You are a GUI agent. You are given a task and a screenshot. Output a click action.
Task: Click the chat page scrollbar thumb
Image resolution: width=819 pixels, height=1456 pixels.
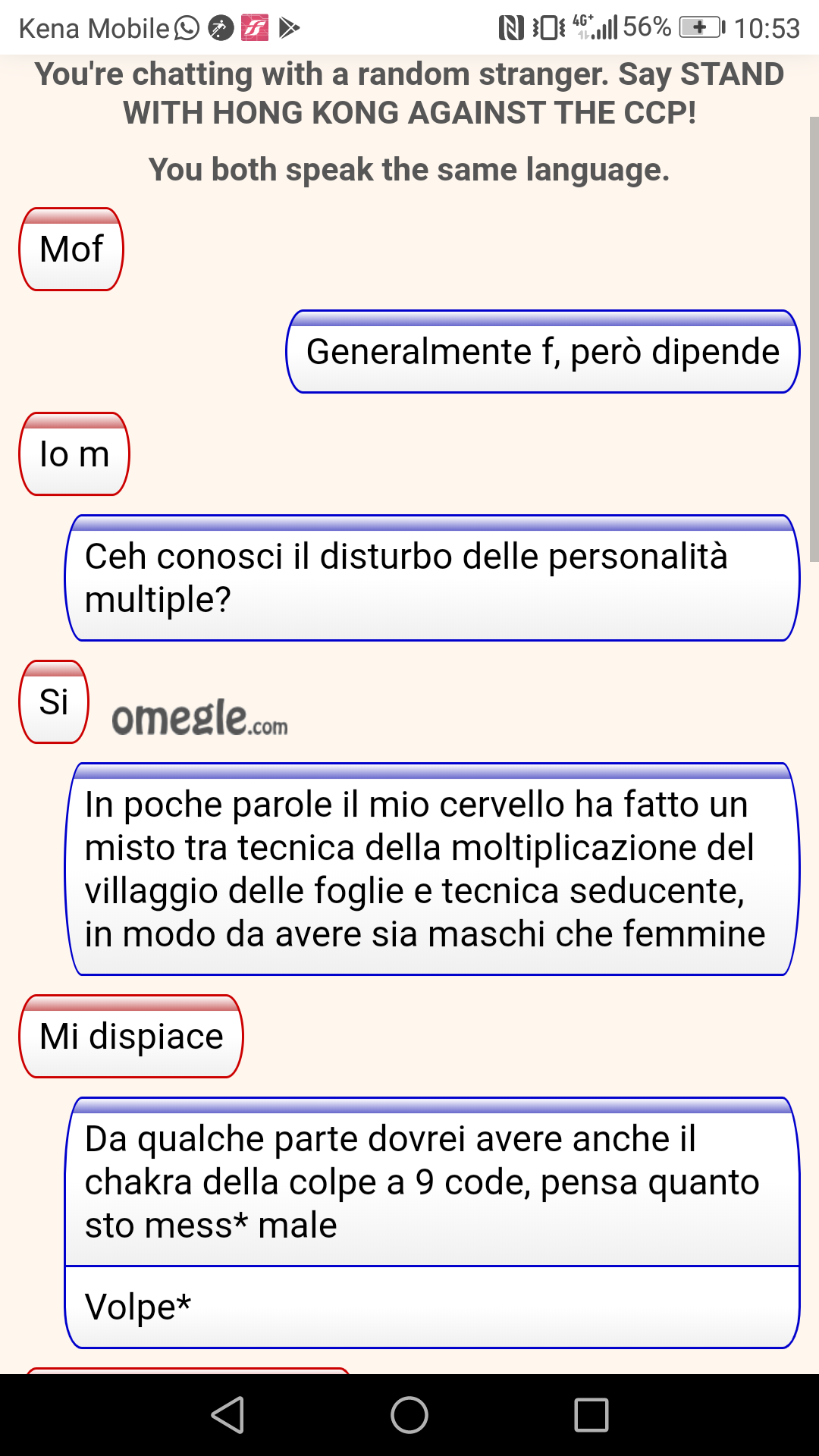pos(814,339)
